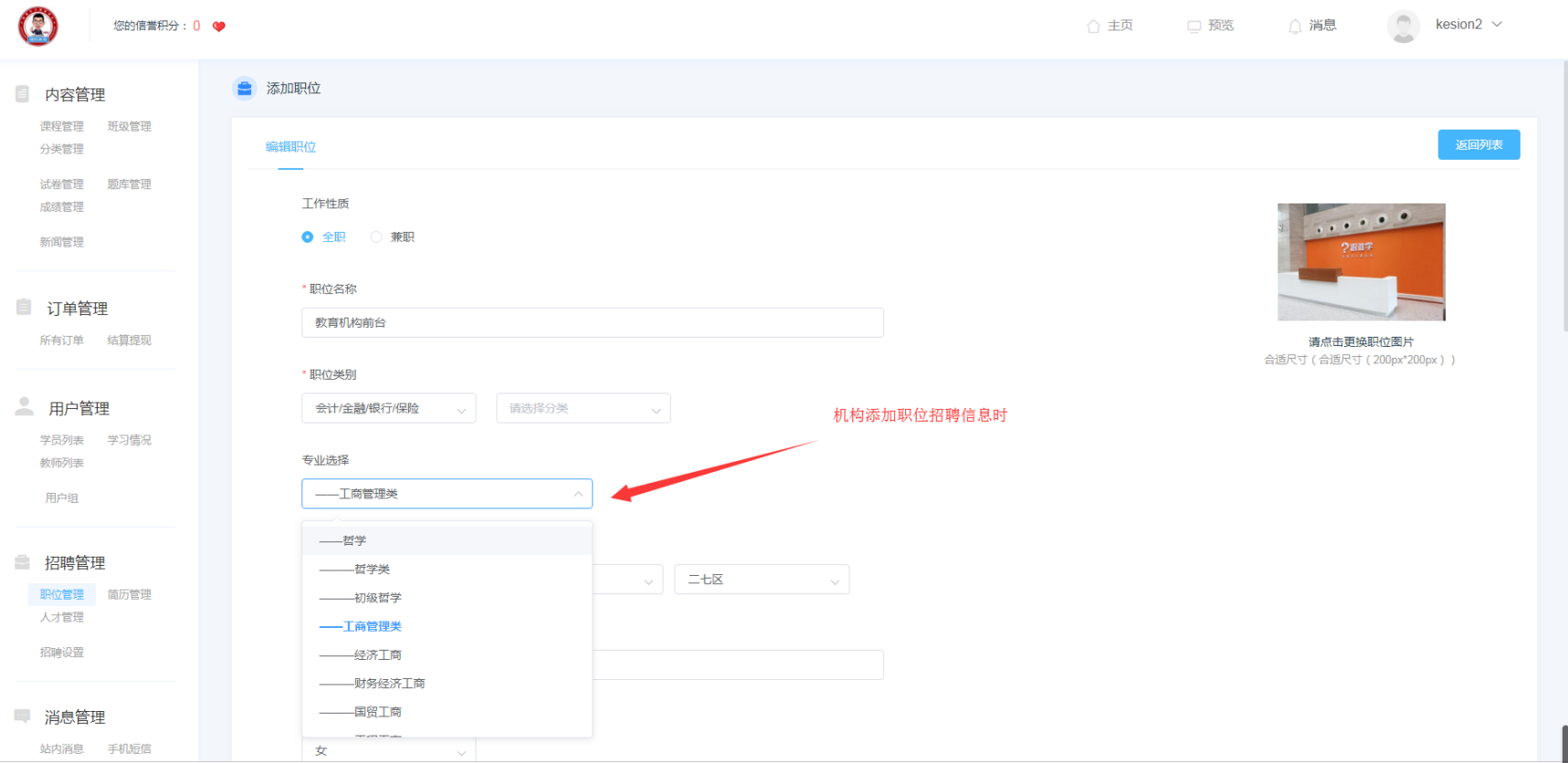
Task: Open the 主页 home icon link
Action: 1093,26
